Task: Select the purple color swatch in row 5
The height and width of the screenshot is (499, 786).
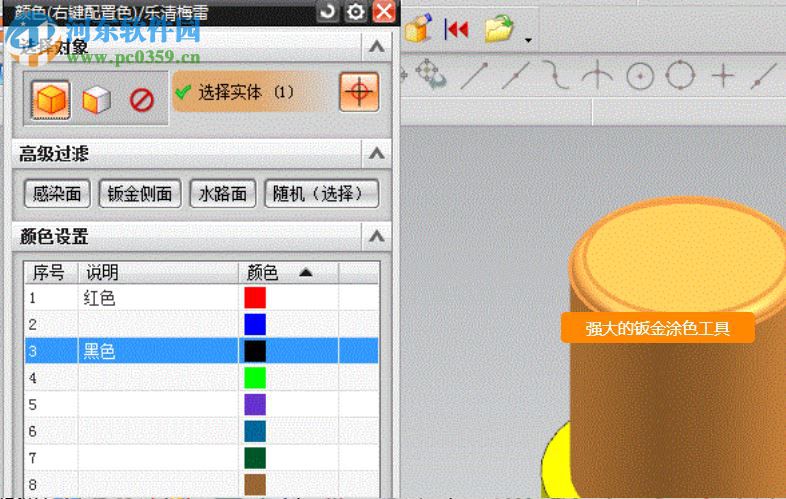Action: (255, 404)
